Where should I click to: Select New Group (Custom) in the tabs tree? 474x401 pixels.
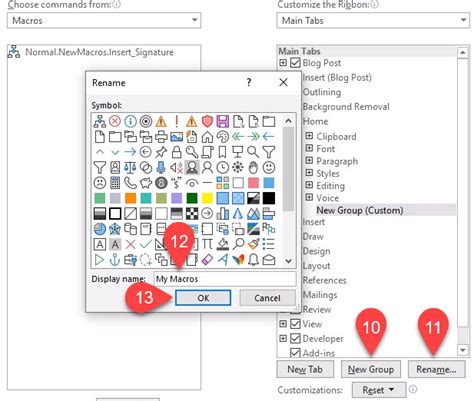pyautogui.click(x=360, y=210)
